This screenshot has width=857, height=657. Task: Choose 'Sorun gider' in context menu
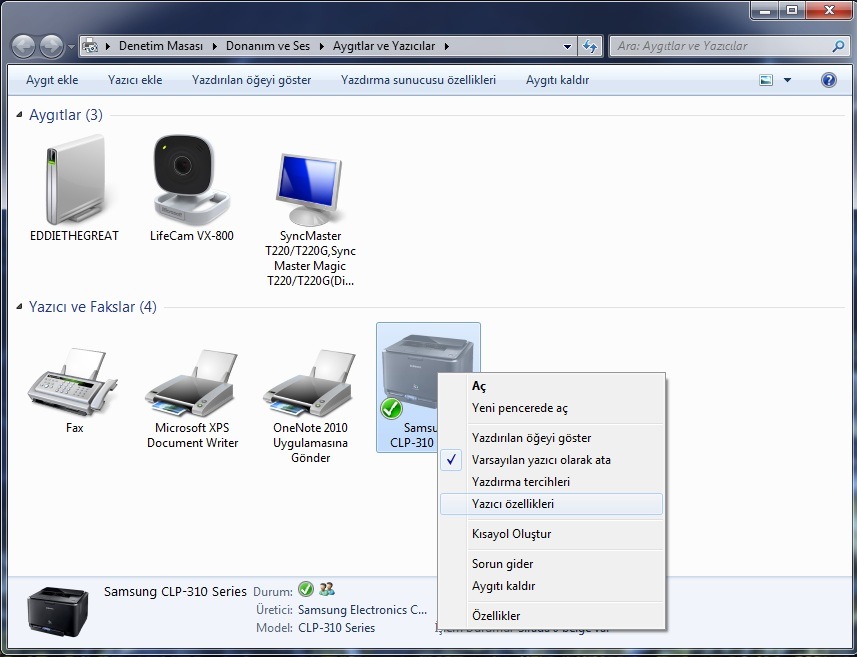(x=502, y=564)
